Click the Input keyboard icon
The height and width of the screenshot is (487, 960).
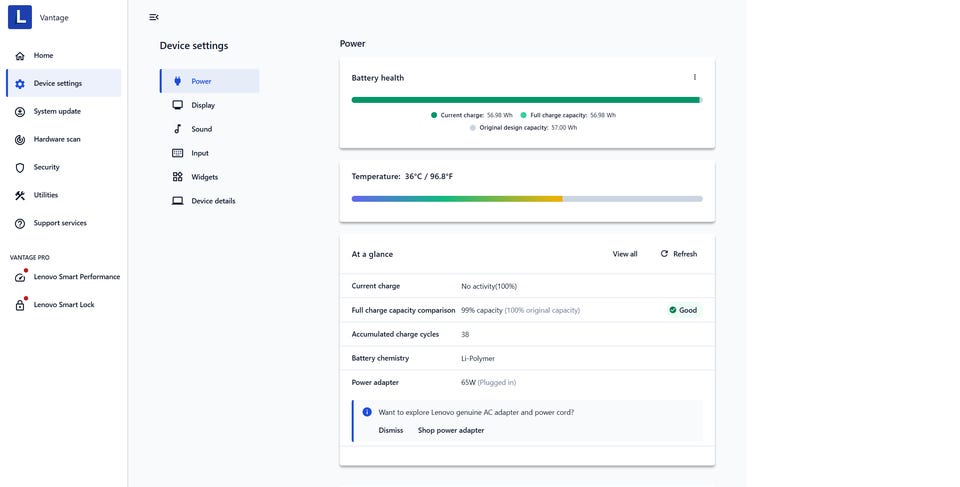coord(178,153)
